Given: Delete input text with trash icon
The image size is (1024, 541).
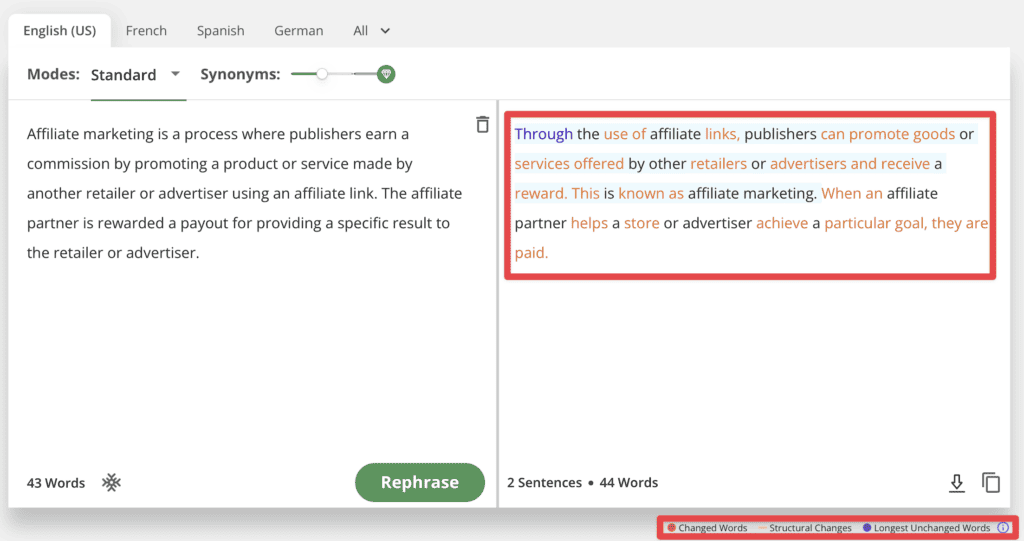Looking at the screenshot, I should [x=483, y=124].
